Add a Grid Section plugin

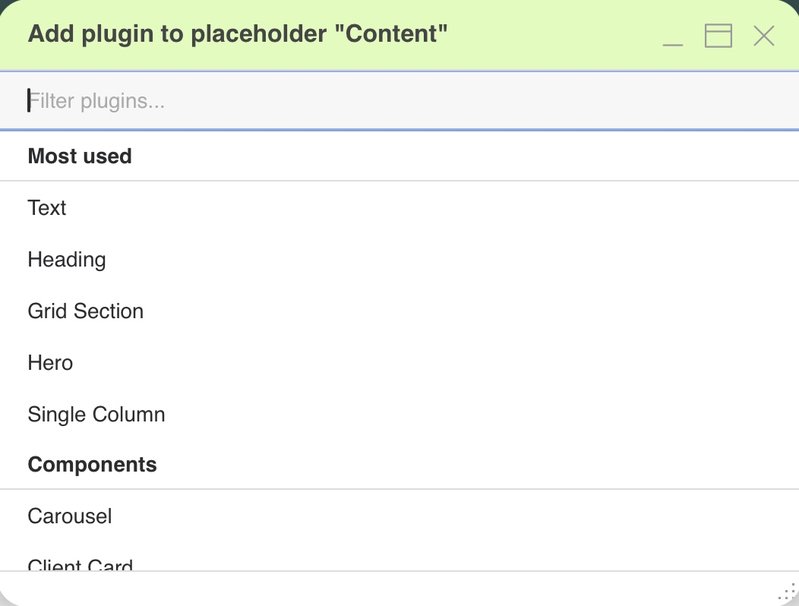400,311
